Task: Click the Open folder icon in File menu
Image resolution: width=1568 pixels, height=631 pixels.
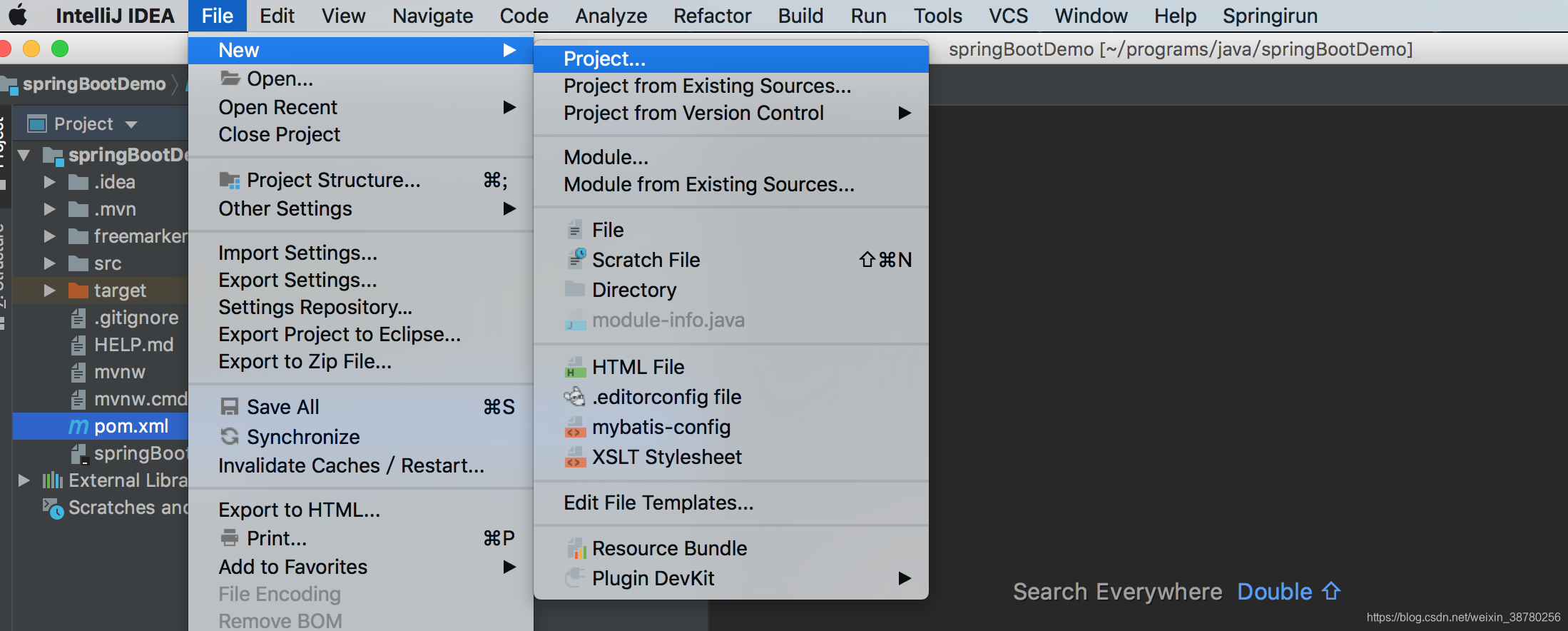Action: 230,78
